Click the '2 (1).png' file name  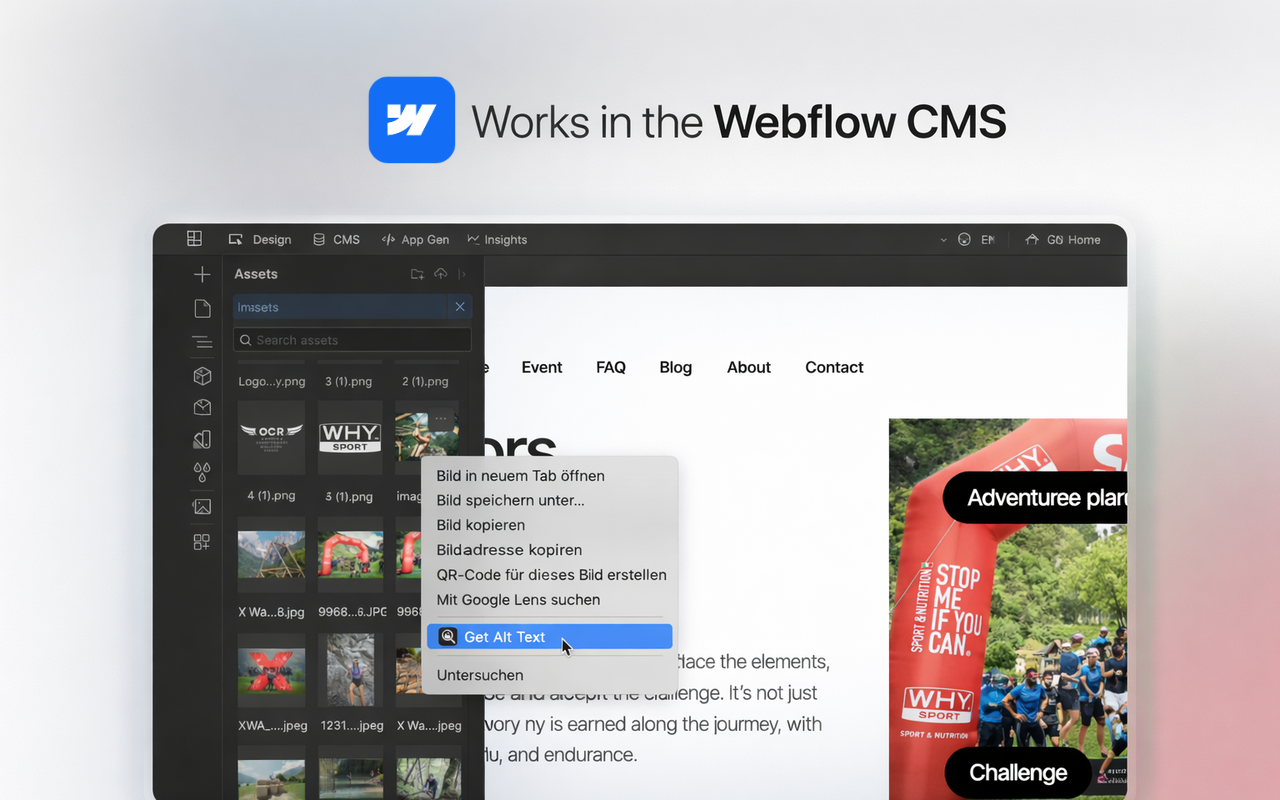(425, 381)
